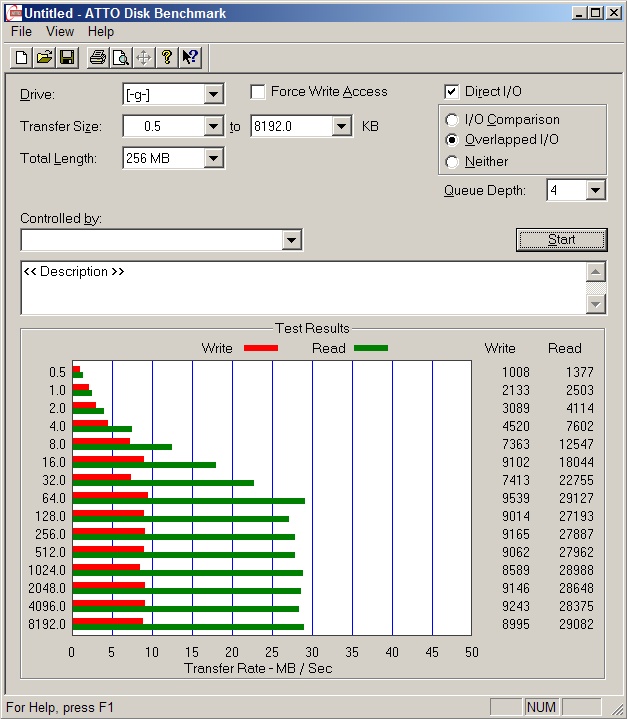This screenshot has width=627, height=719.
Task: Click the Save floppy disk icon
Action: coord(67,57)
